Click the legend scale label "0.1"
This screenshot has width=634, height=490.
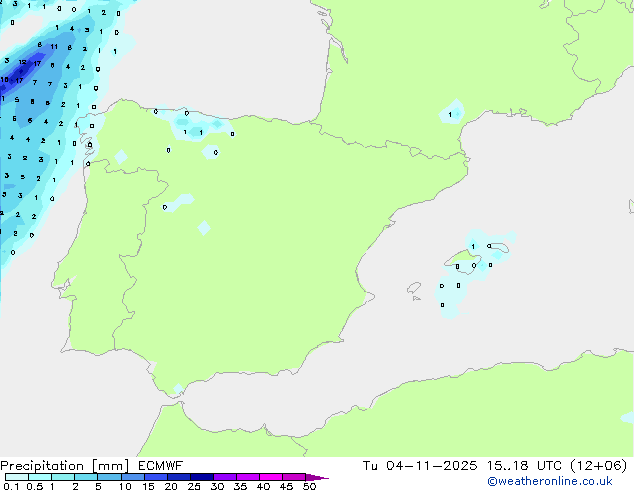pos(11,486)
